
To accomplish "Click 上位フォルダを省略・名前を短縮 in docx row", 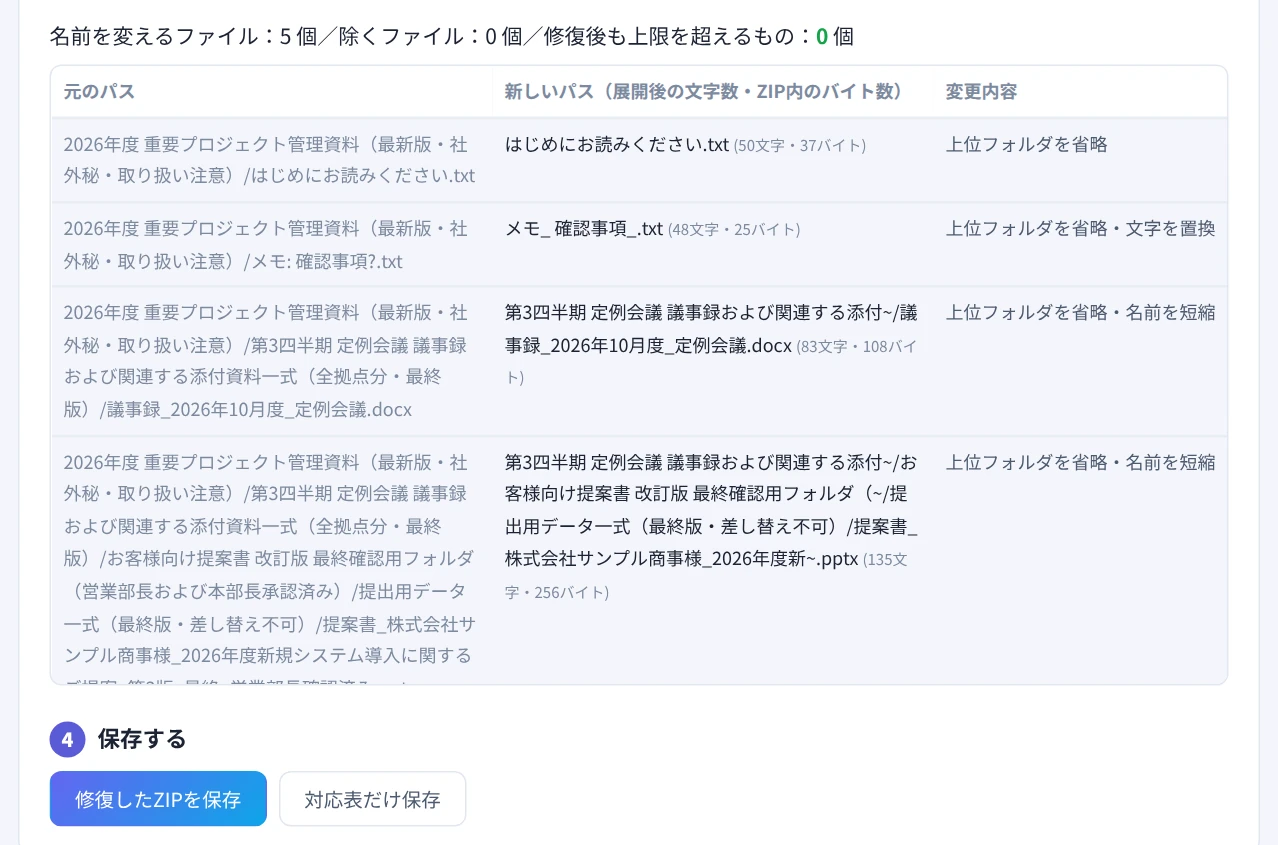I will (1081, 312).
